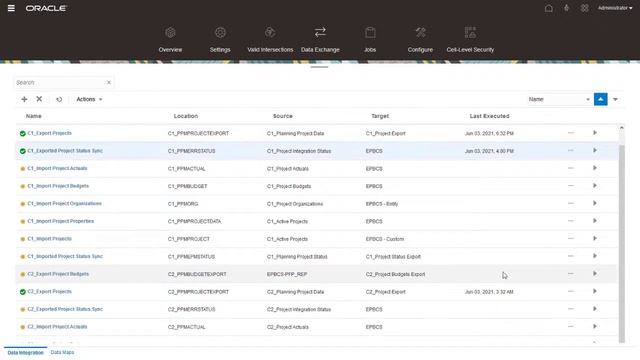Run C2_Export Projects integration
The width and height of the screenshot is (640, 360).
(x=595, y=291)
